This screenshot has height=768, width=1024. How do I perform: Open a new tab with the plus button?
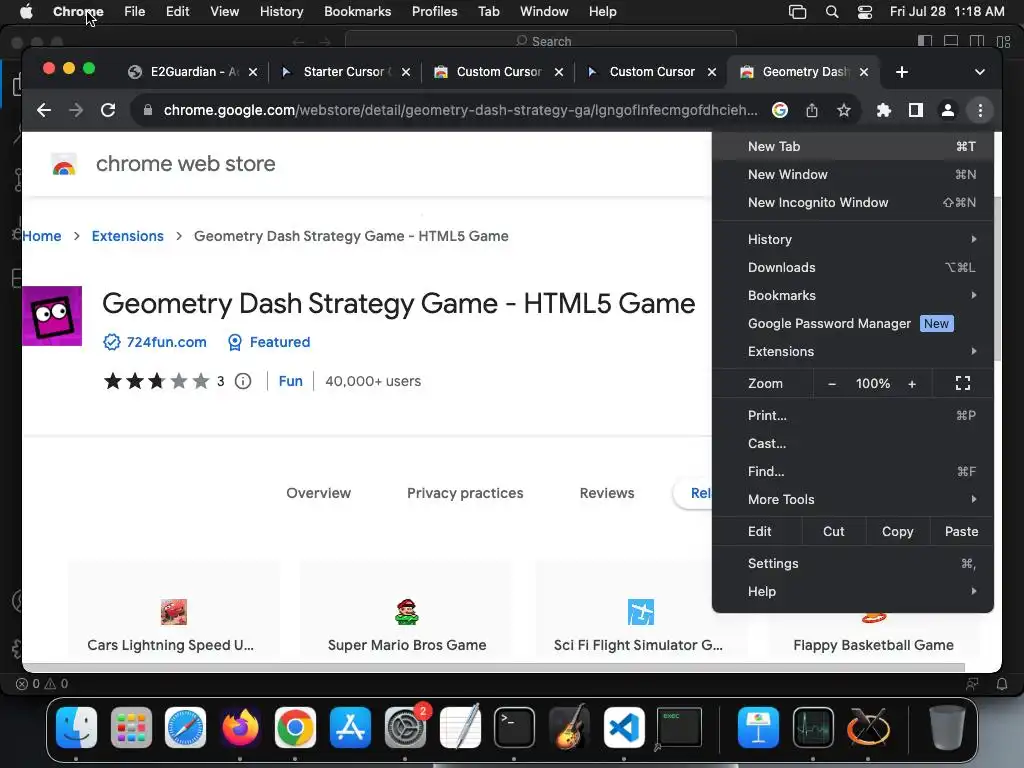[902, 72]
